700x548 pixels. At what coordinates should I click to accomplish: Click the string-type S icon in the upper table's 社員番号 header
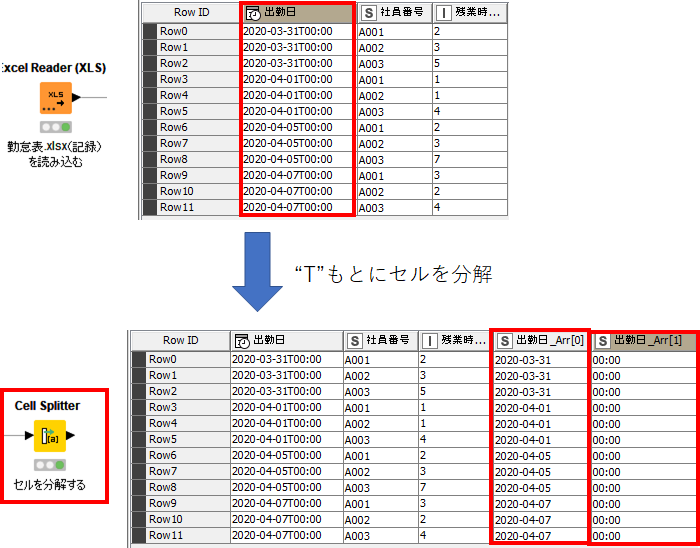click(368, 13)
